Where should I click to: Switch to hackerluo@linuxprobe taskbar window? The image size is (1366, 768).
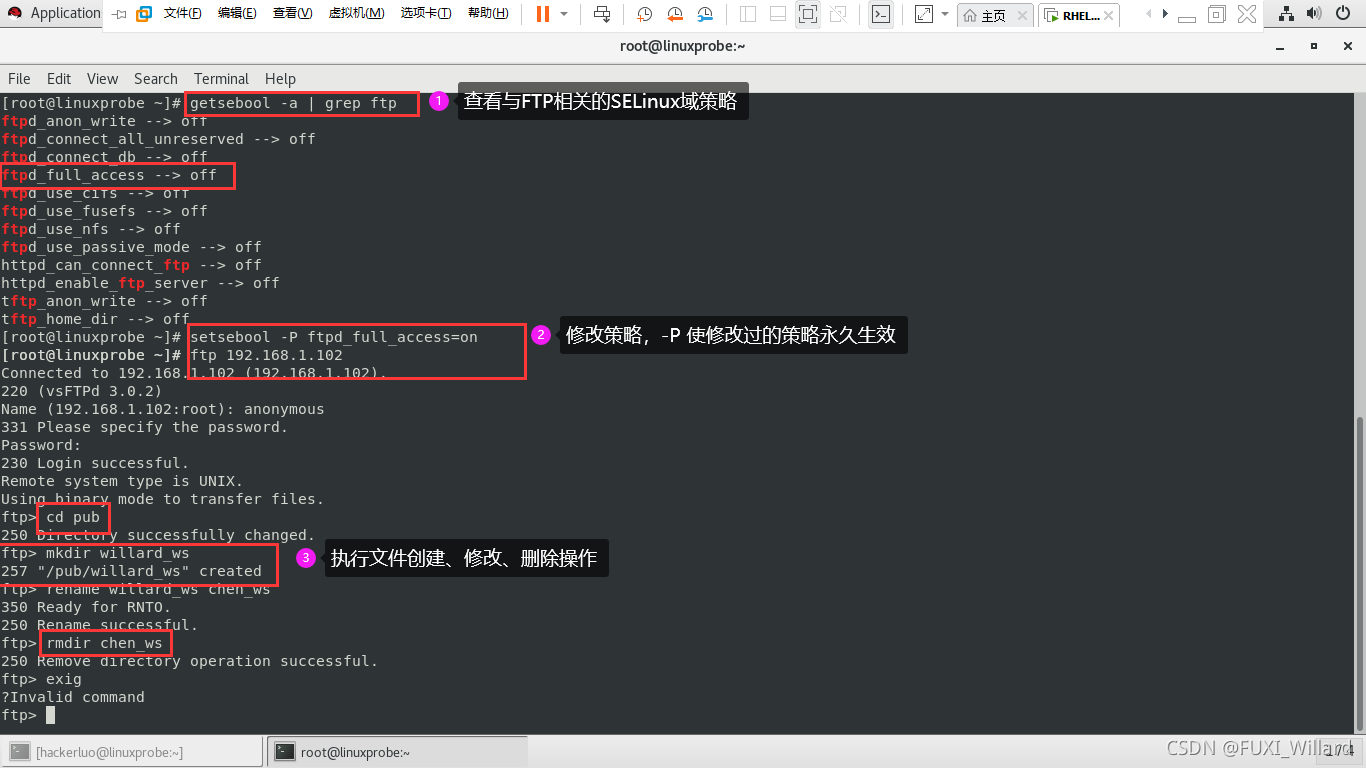click(x=134, y=752)
